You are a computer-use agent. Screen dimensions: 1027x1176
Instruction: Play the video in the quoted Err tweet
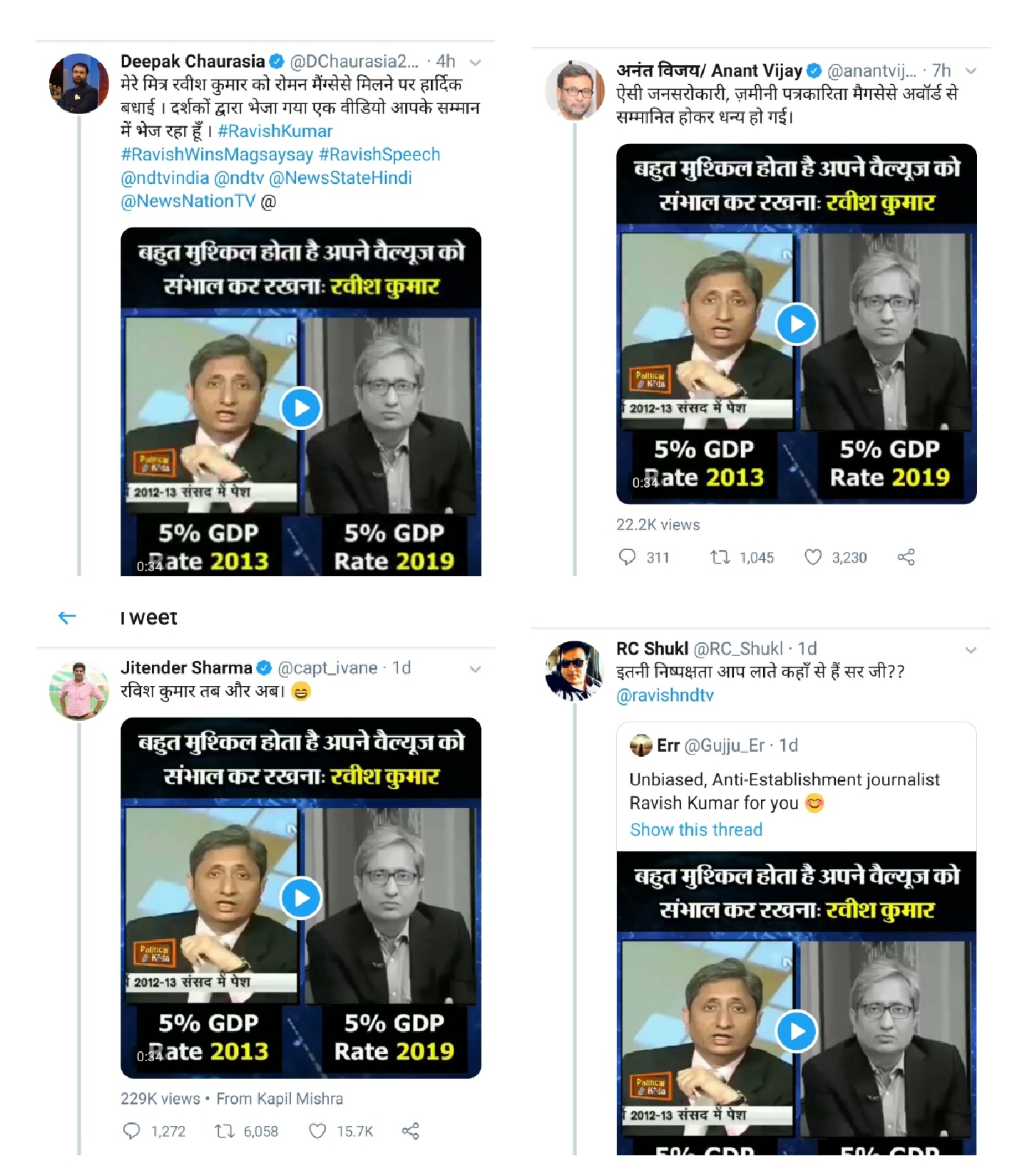(x=797, y=1031)
